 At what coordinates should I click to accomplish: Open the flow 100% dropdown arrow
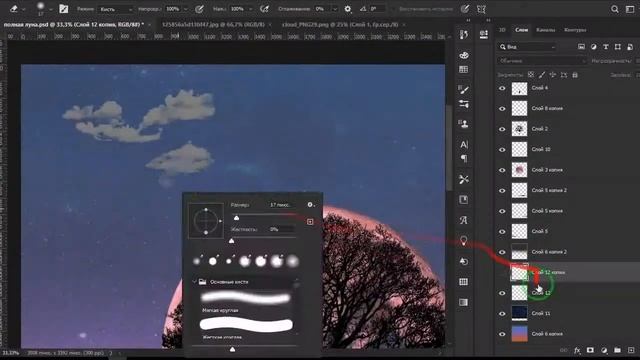250,9
